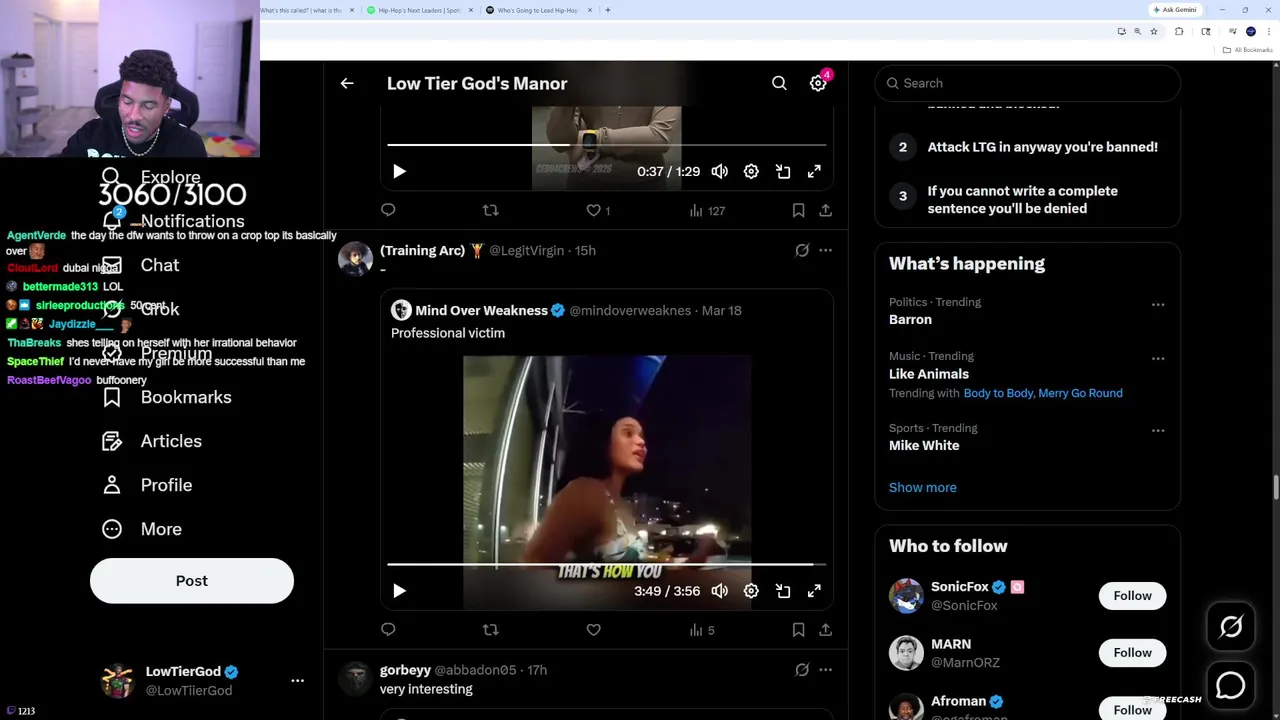Toggle picture-in-picture on Professional victim video
The image size is (1280, 720).
(783, 591)
